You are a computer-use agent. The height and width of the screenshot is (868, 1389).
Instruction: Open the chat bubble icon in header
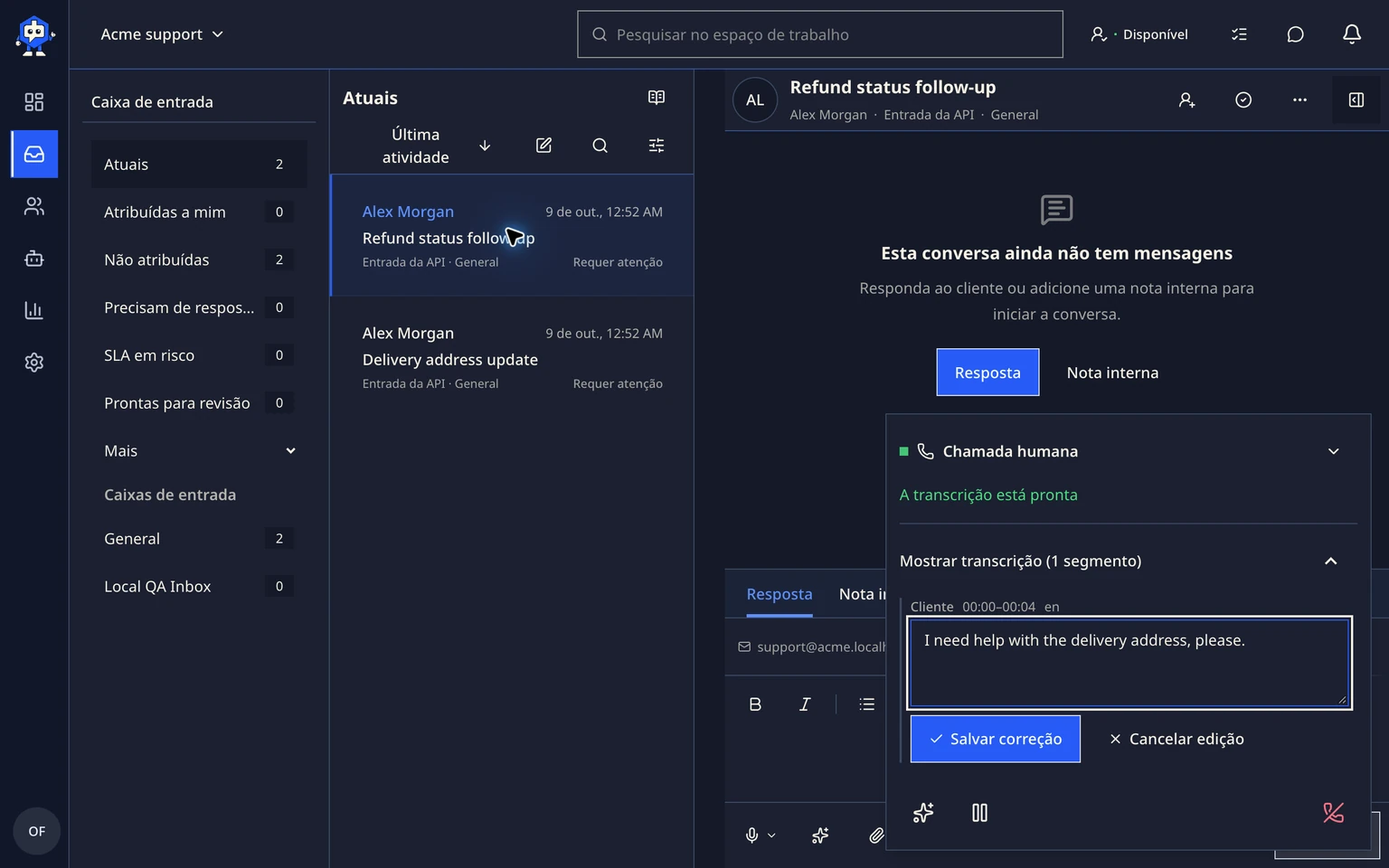[1296, 34]
